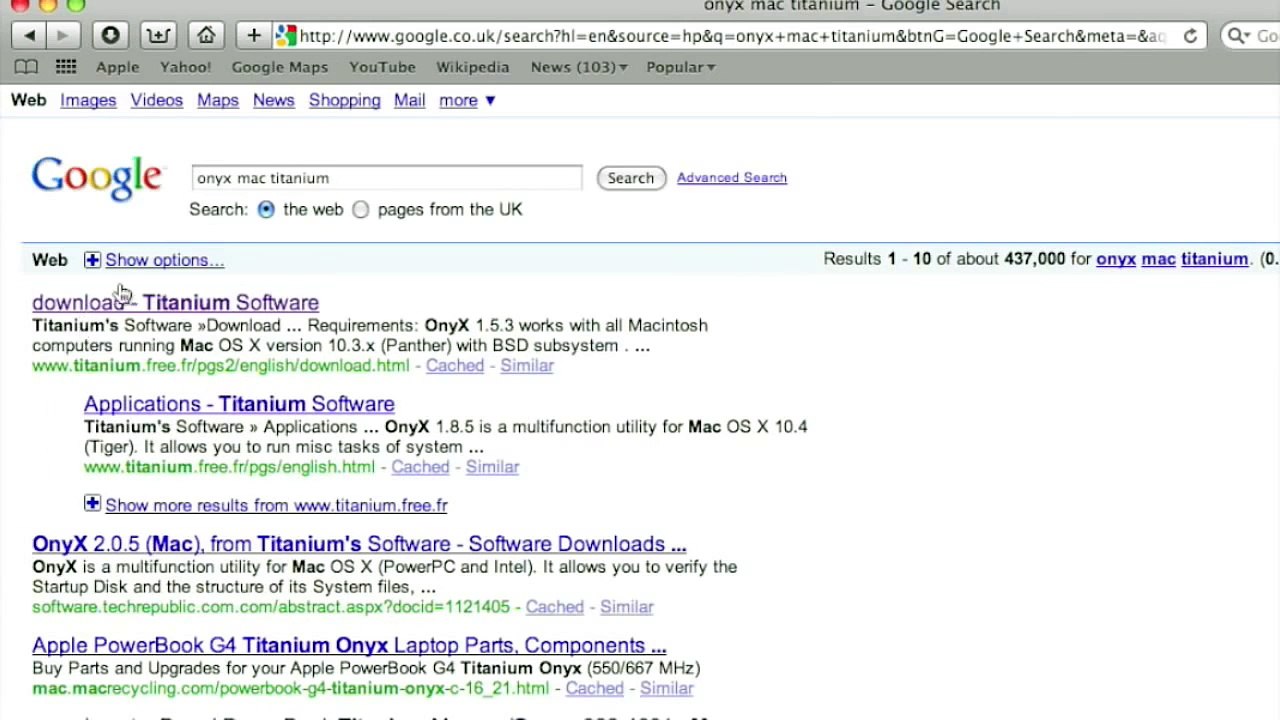The width and height of the screenshot is (1280, 720).
Task: Open Similar link for the techrepublic.com result
Action: [x=627, y=607]
